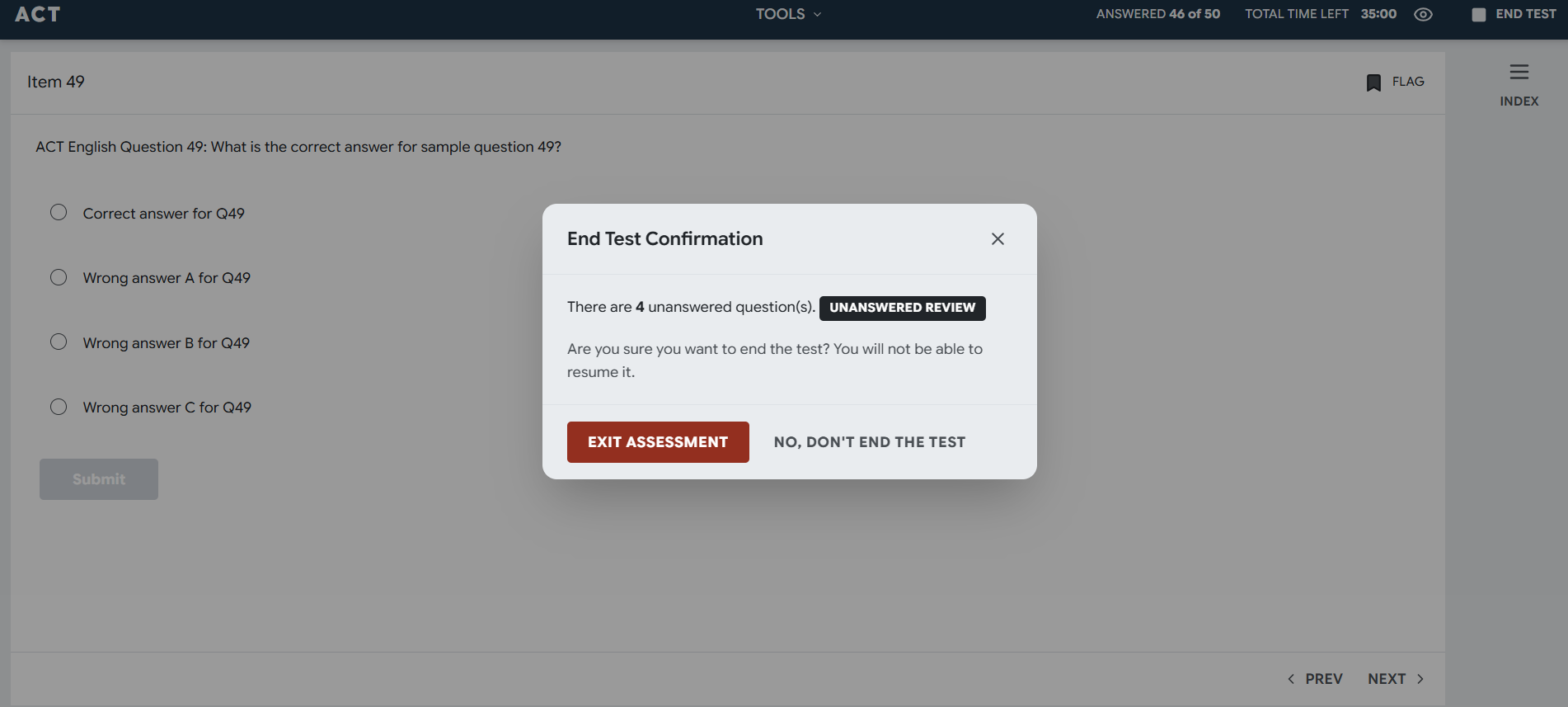Viewport: 1568px width, 707px height.
Task: Click the Flag label for Item 49
Action: click(1408, 82)
